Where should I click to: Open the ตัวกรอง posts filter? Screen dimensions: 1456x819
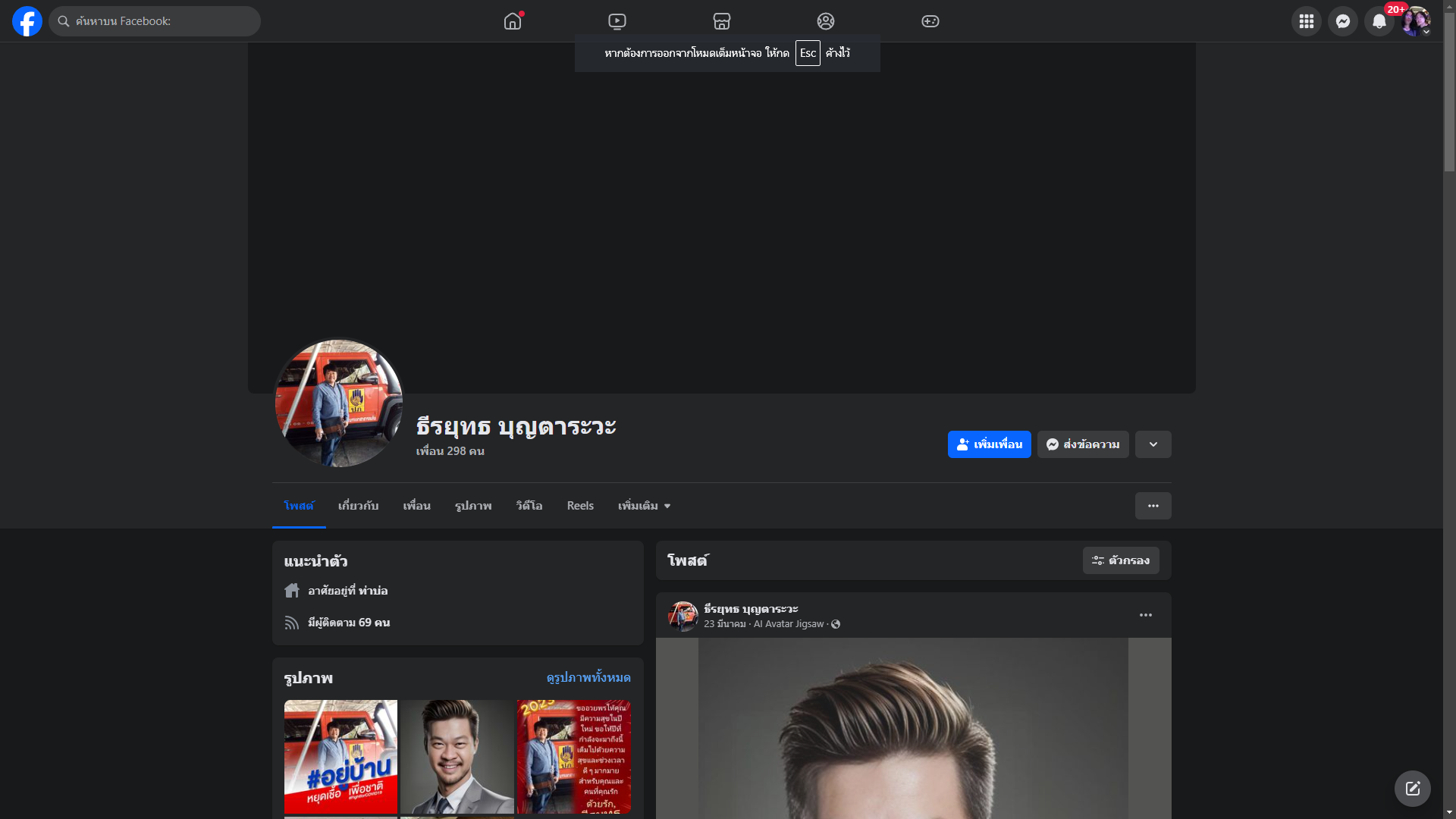click(x=1121, y=560)
